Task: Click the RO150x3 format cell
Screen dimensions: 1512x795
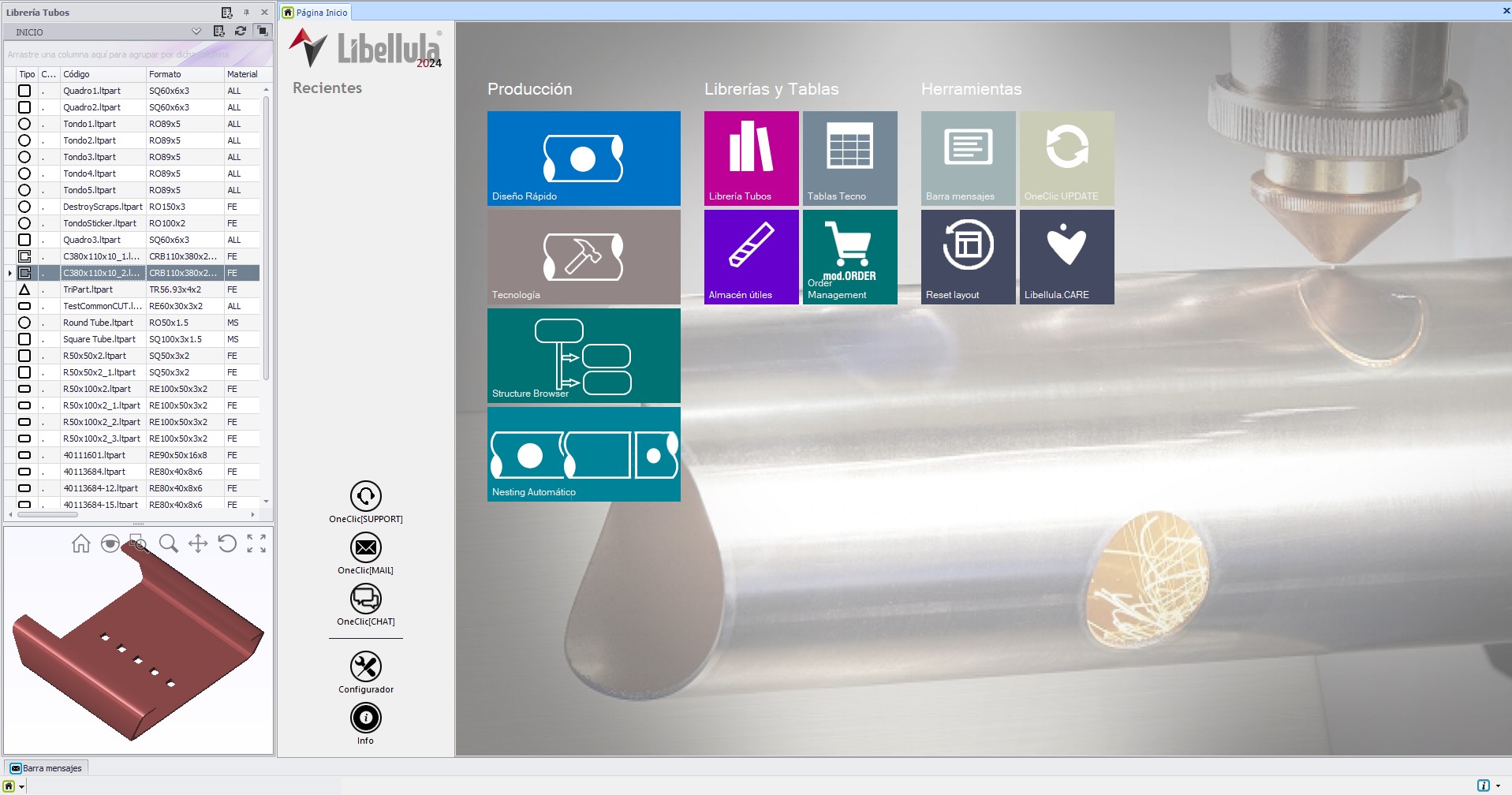Action: pos(185,207)
